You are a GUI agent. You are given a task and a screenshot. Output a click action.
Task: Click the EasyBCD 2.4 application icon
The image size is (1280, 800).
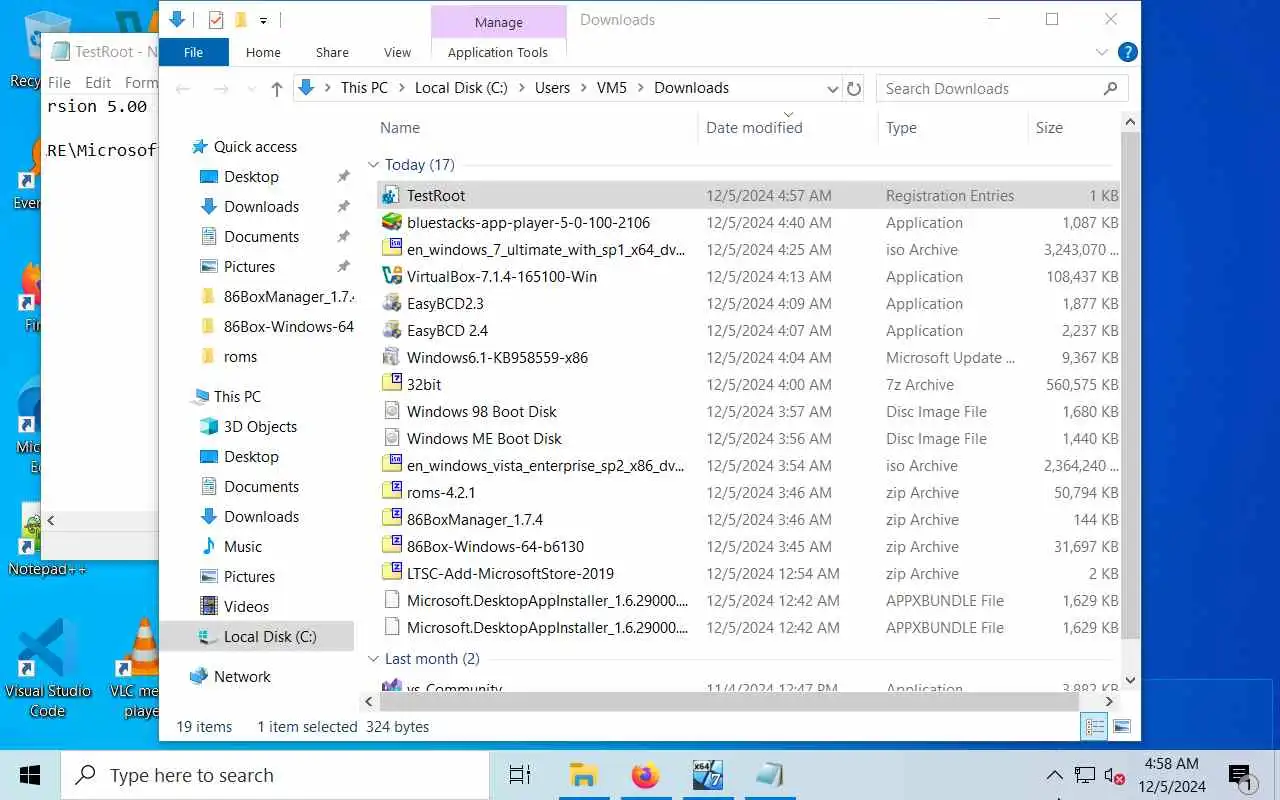391,331
